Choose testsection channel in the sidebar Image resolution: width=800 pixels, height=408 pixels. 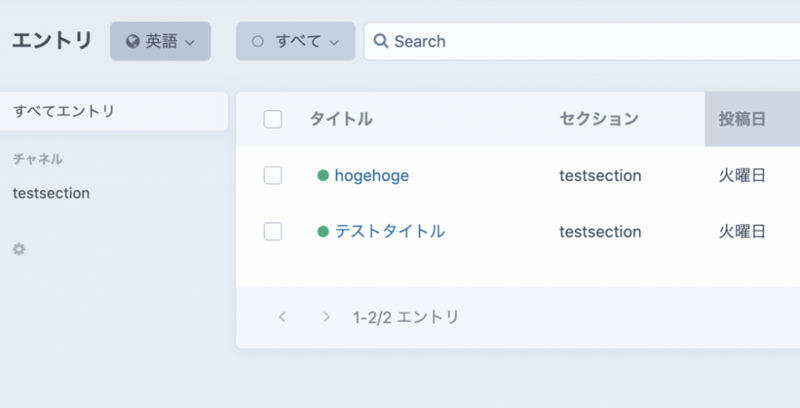pyautogui.click(x=51, y=193)
